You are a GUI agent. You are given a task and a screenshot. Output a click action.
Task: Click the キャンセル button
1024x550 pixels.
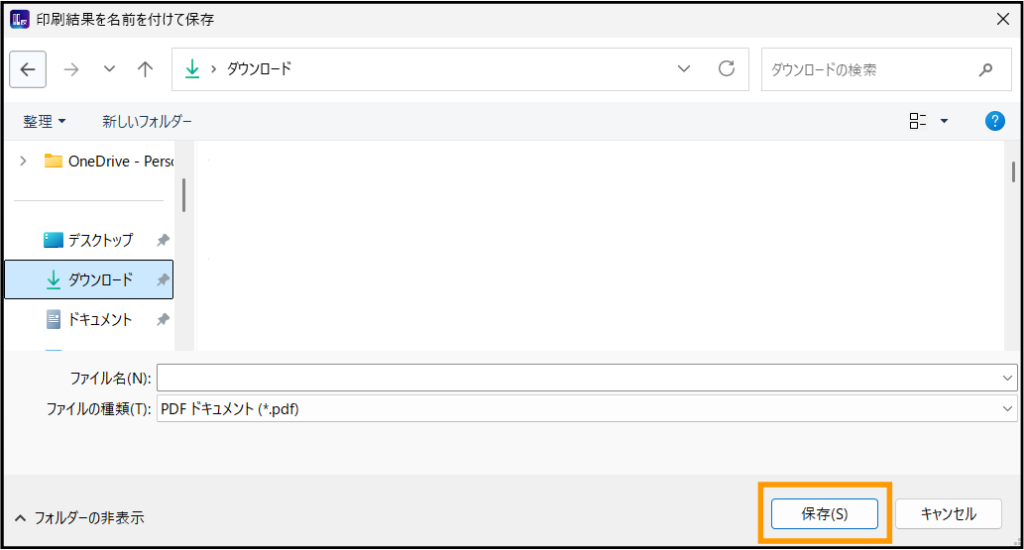tap(948, 514)
